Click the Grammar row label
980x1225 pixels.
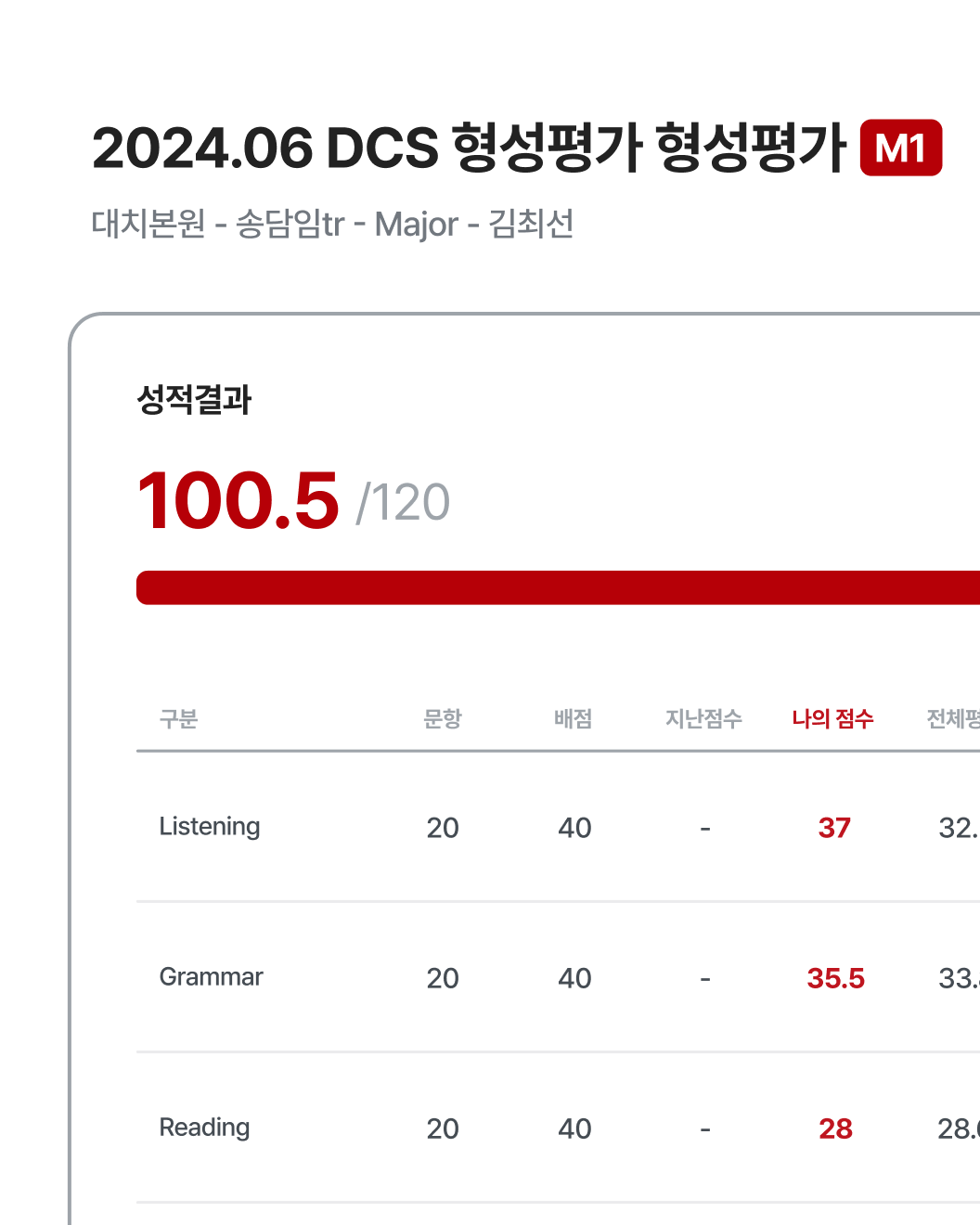pos(212,977)
